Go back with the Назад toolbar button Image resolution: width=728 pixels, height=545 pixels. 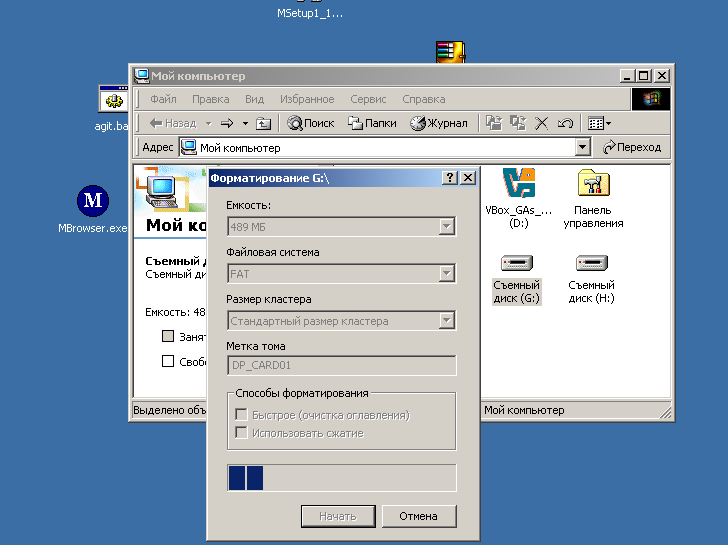click(x=173, y=123)
